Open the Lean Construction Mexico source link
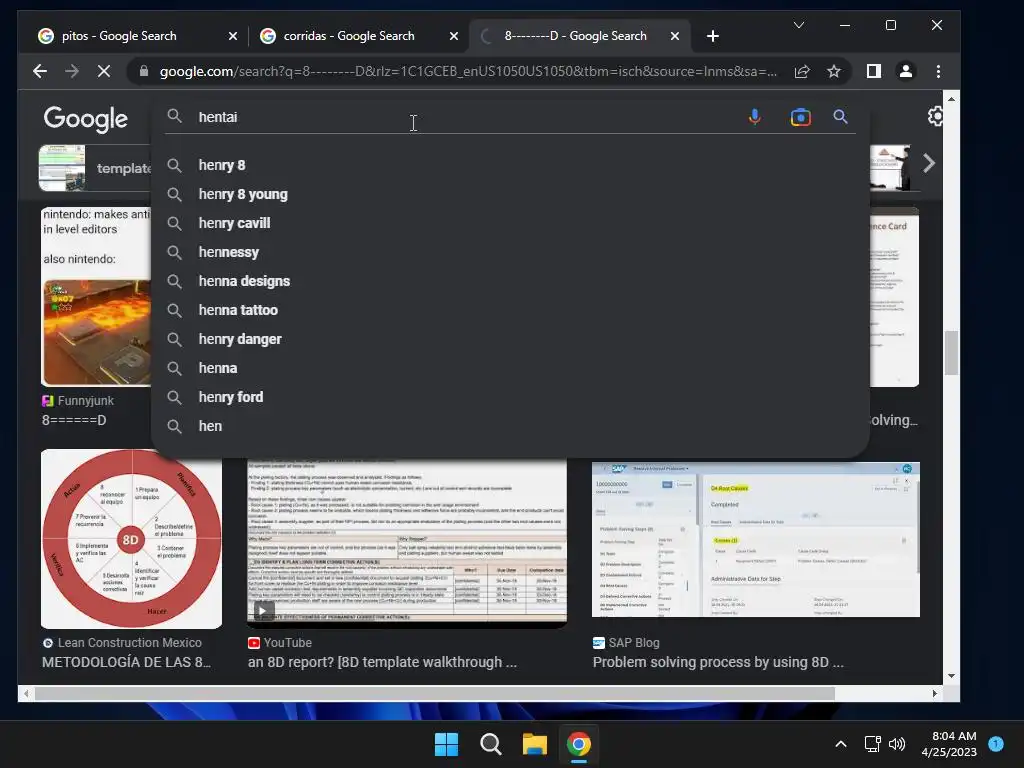 point(122,643)
